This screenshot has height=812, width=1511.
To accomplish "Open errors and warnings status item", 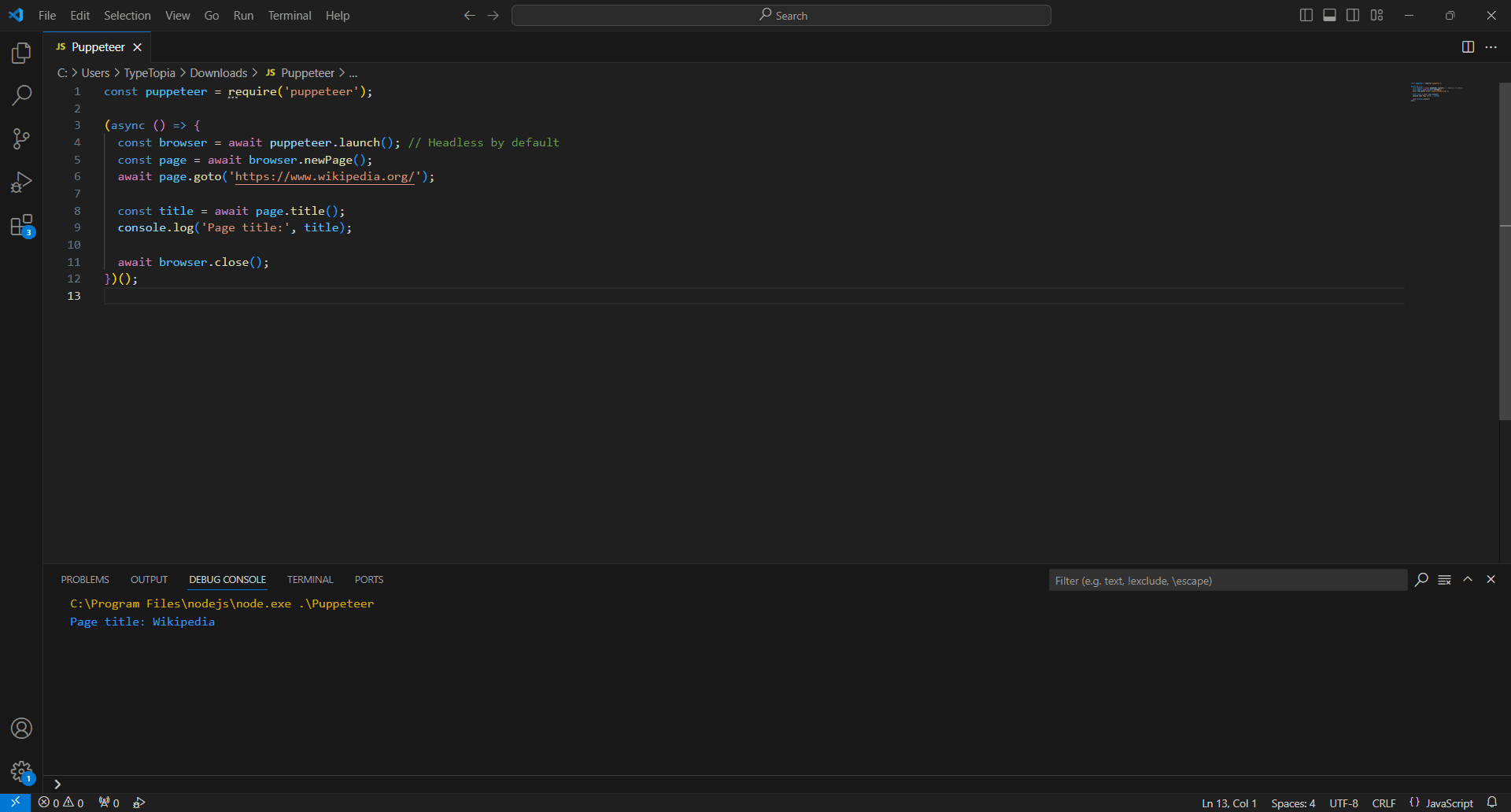I will pos(61,803).
